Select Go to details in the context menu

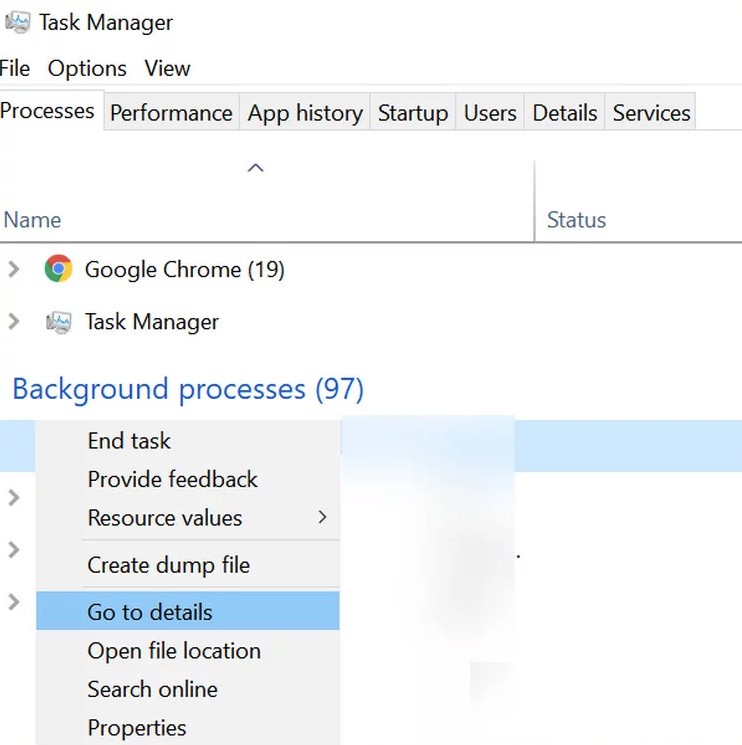(x=150, y=612)
